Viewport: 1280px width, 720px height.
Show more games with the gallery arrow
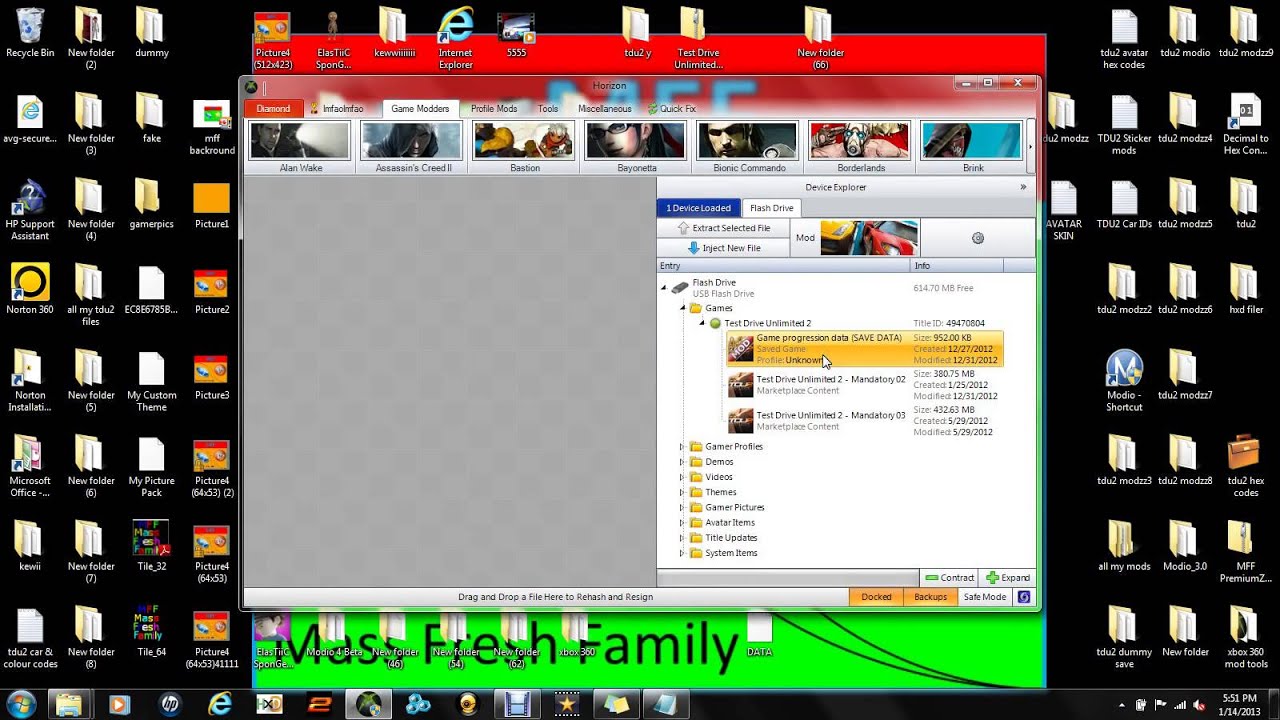coord(1031,147)
